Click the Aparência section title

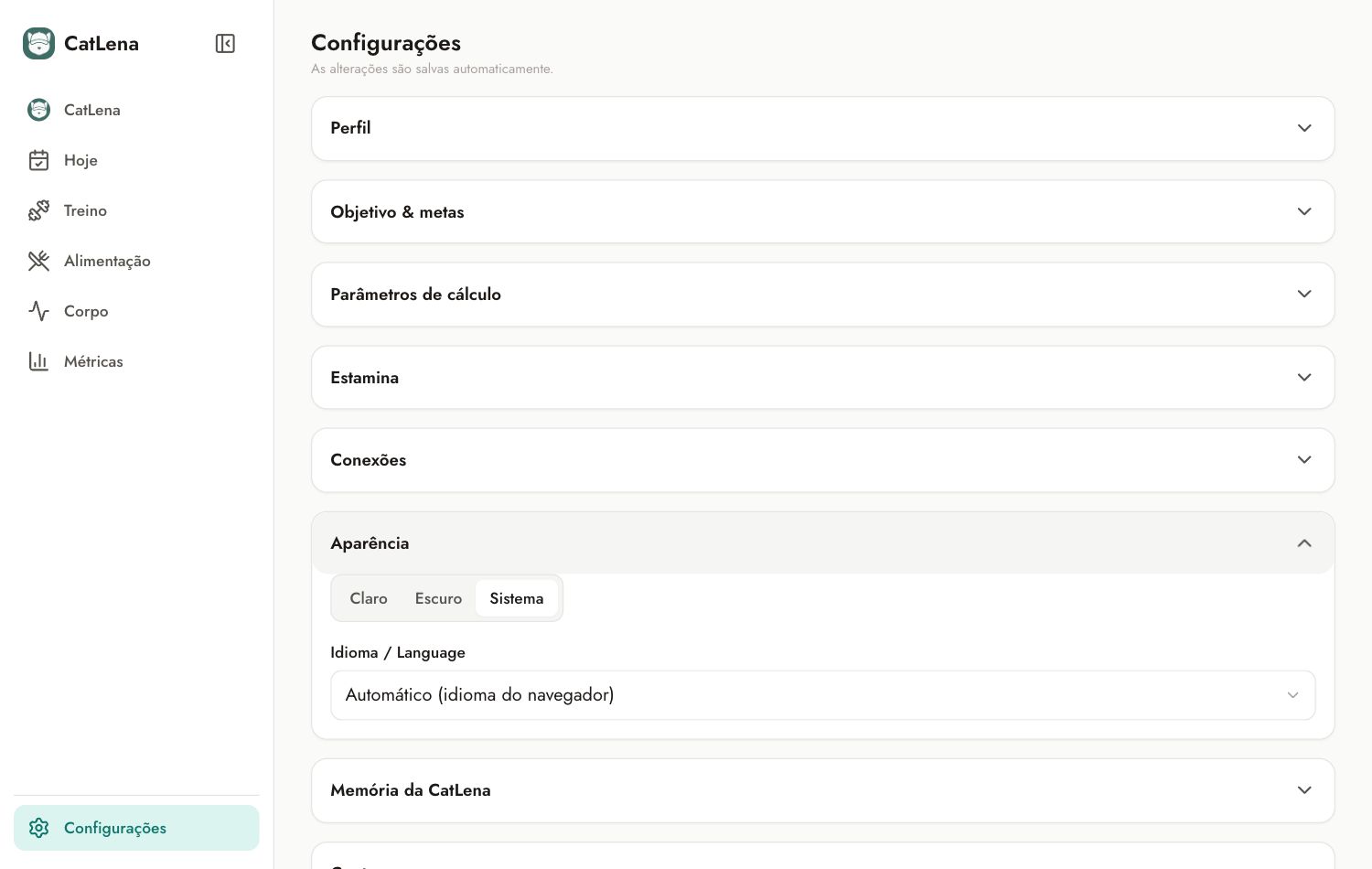coord(370,543)
